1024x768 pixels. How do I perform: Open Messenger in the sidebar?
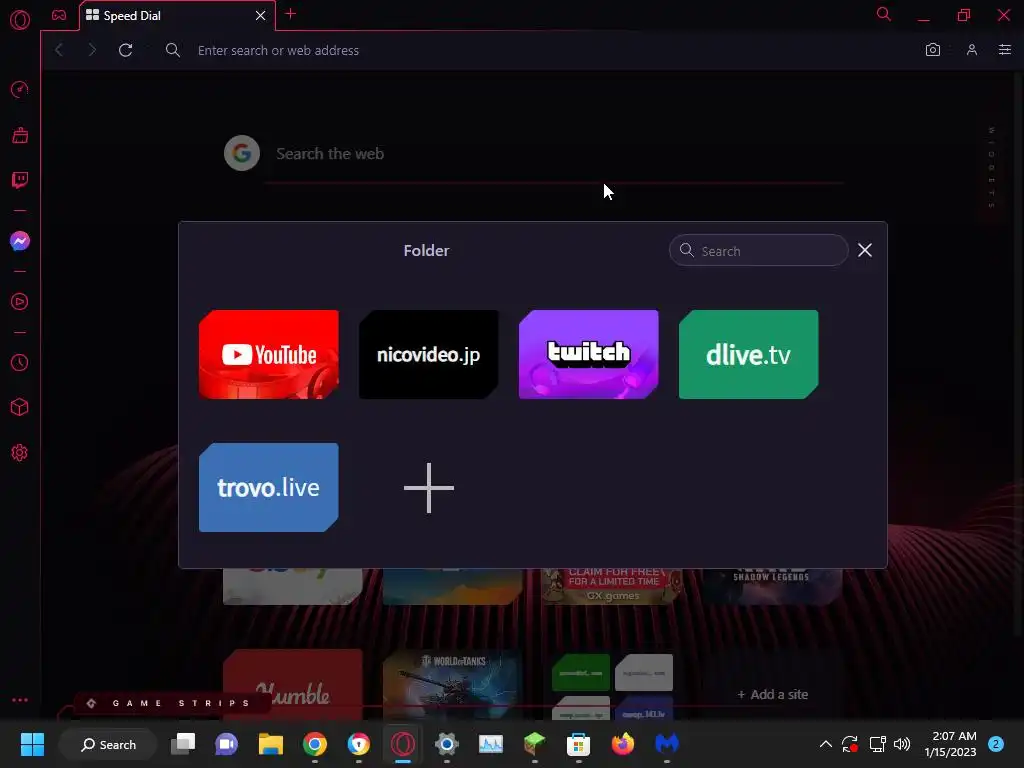tap(20, 241)
